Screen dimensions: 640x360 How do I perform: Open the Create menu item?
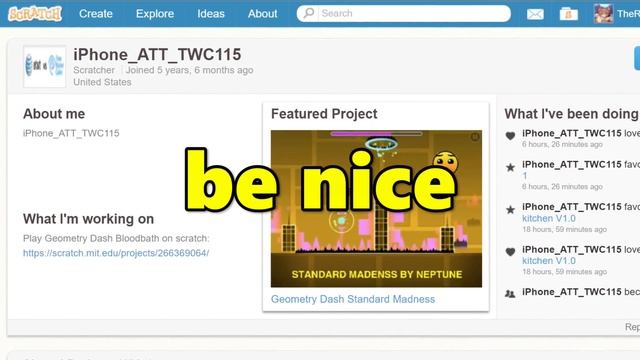96,14
